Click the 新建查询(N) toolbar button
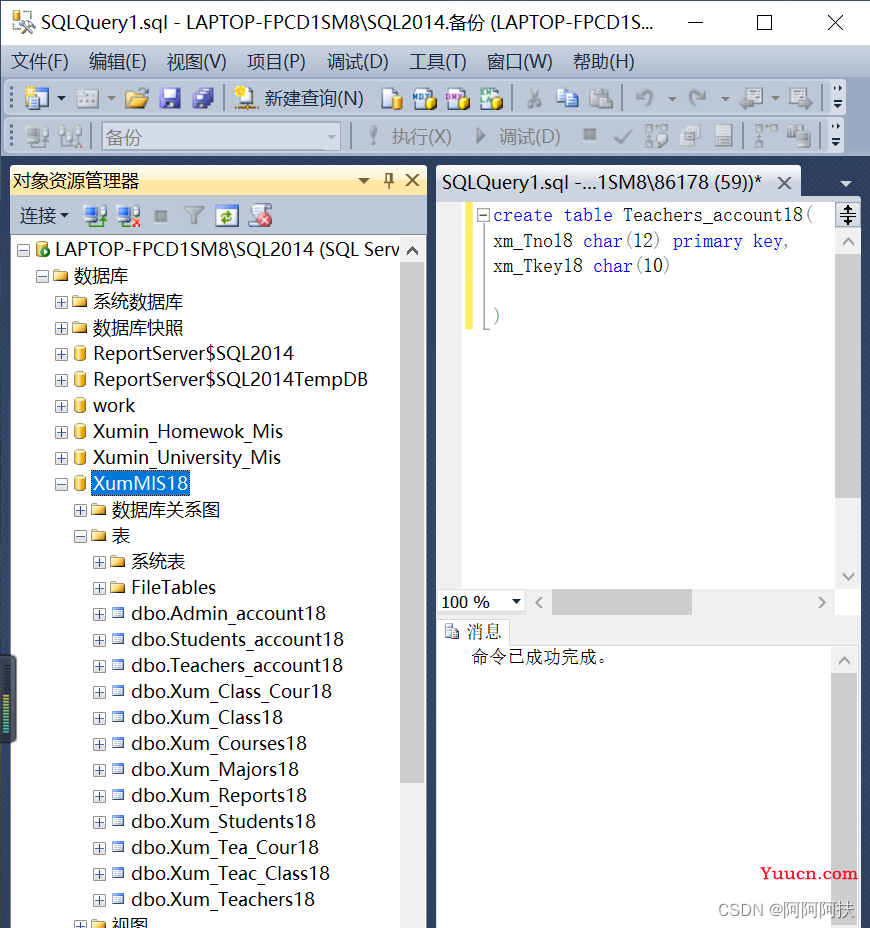This screenshot has height=928, width=870. [300, 98]
